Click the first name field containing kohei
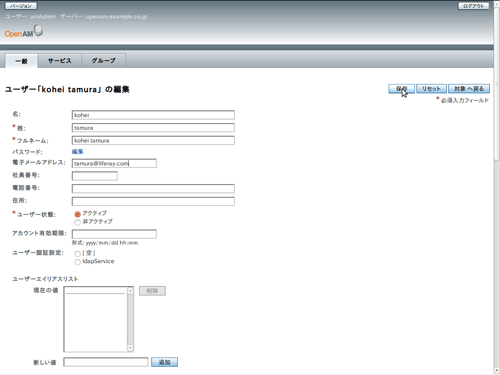The image size is (500, 375). coord(153,115)
